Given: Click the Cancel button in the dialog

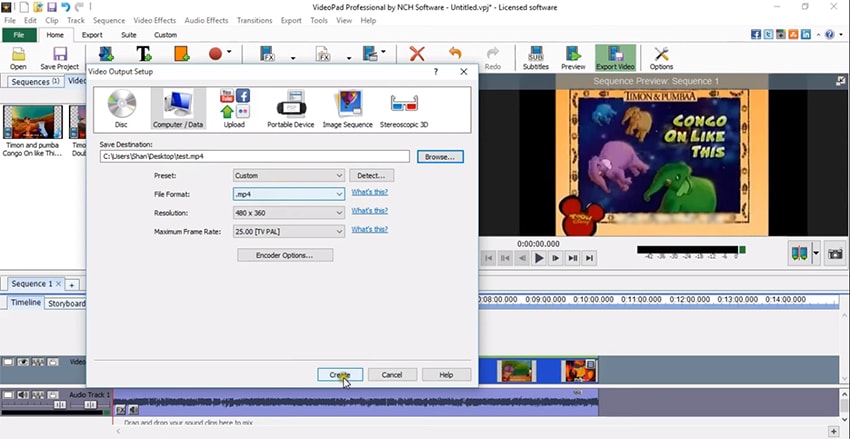Looking at the screenshot, I should pos(392,375).
